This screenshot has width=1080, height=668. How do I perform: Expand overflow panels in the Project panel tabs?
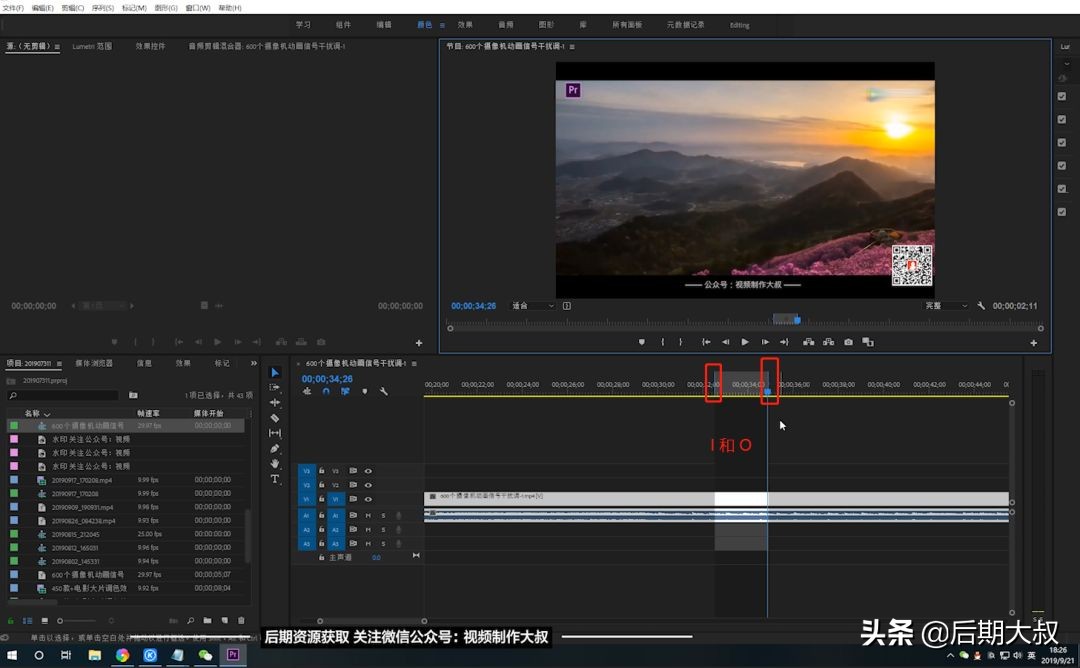(x=253, y=363)
